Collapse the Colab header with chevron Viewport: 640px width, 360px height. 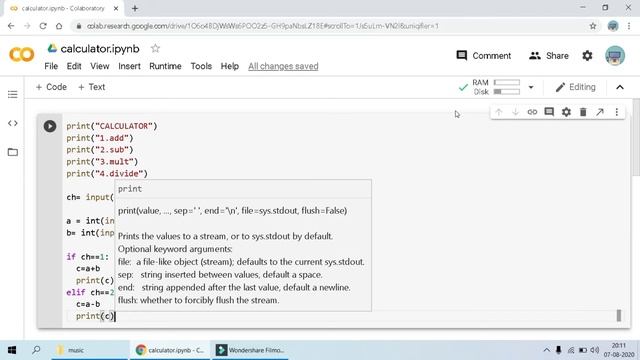click(x=620, y=87)
